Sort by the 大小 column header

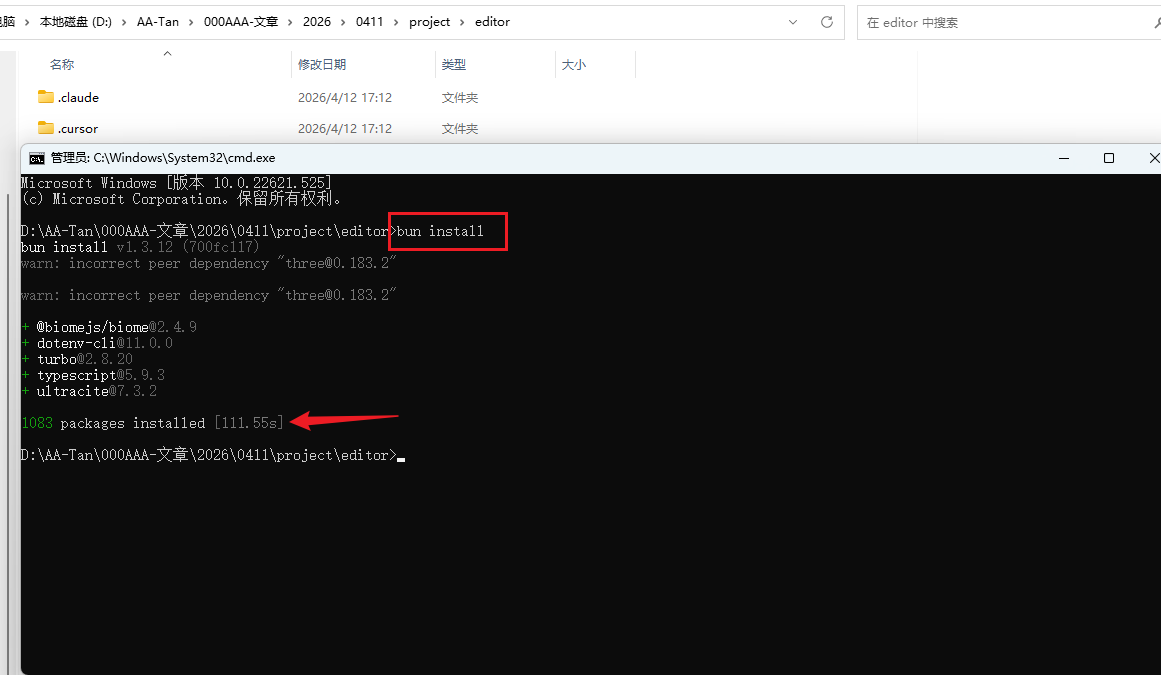click(573, 64)
